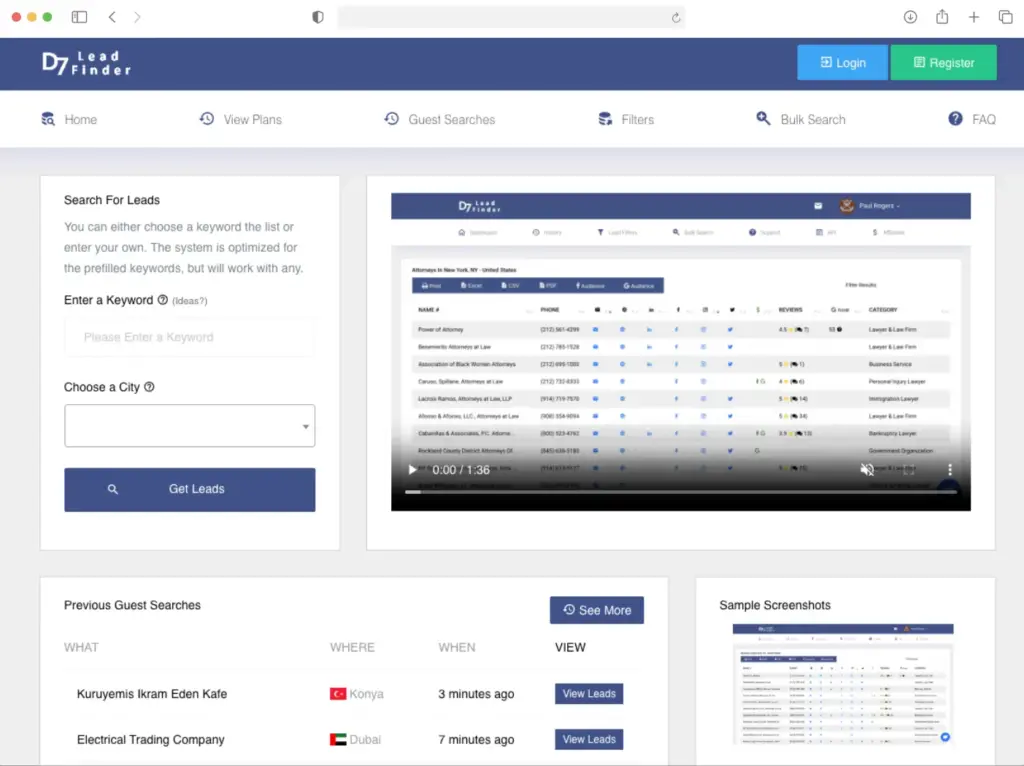This screenshot has height=766, width=1024.
Task: Expand the Choose a City dropdown
Action: click(190, 426)
